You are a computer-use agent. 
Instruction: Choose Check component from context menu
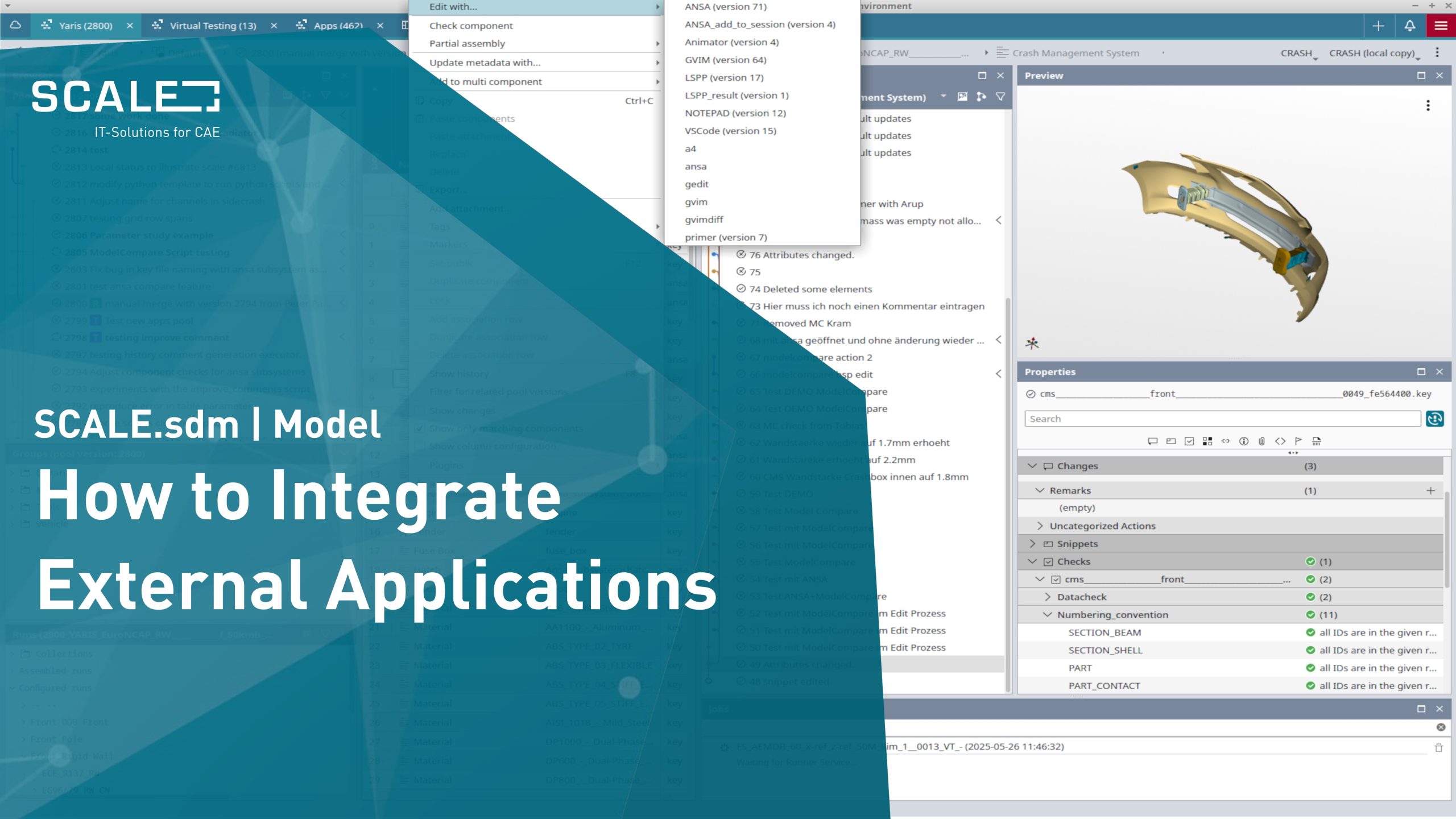[536, 26]
